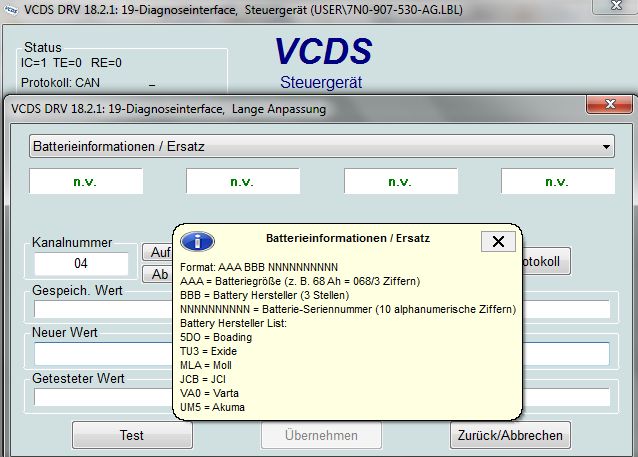638x457 pixels.
Task: Click the 'IC=1 TE=0 RE=0' status line
Action: 71,63
